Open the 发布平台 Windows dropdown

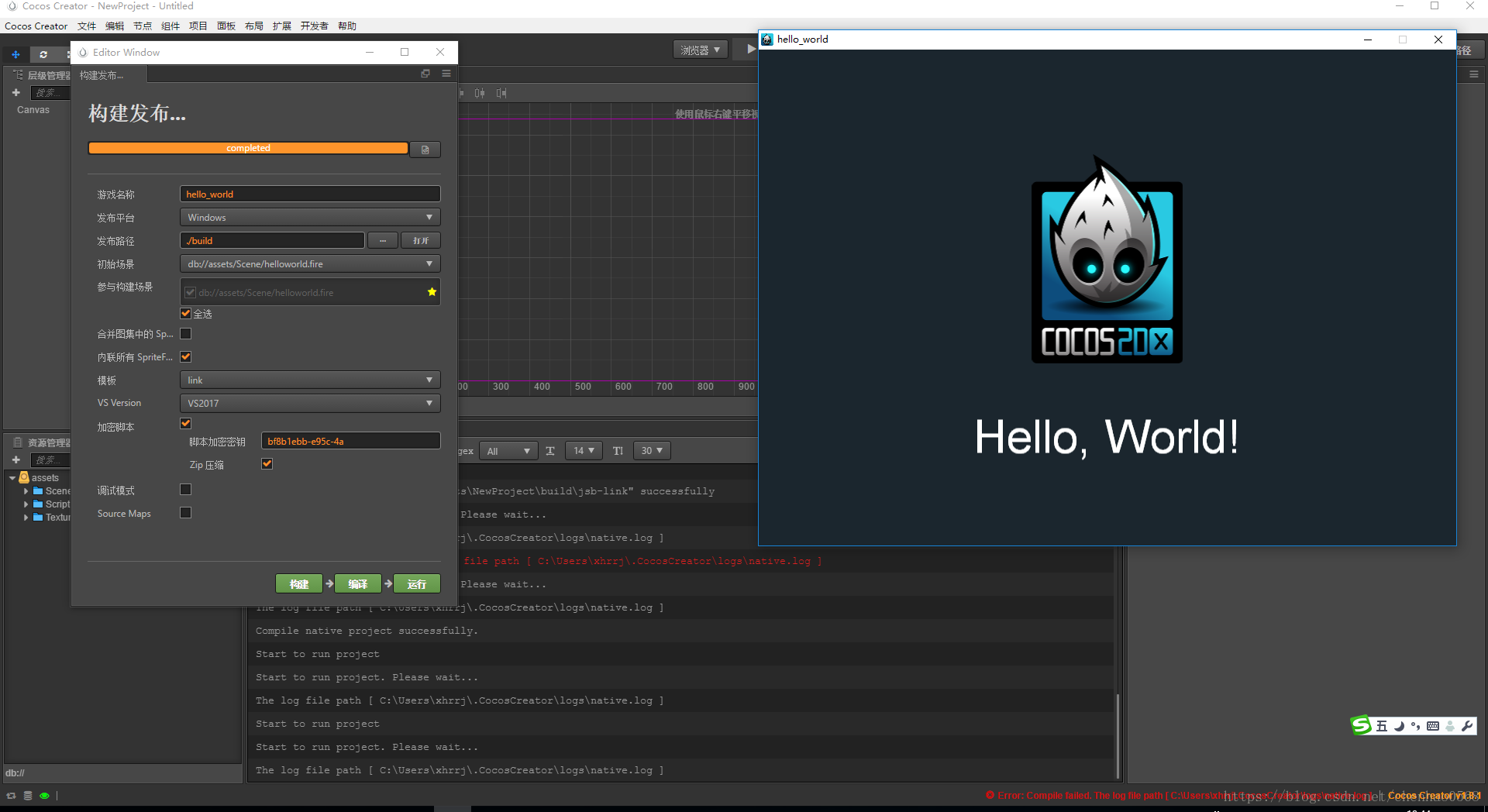click(x=310, y=218)
